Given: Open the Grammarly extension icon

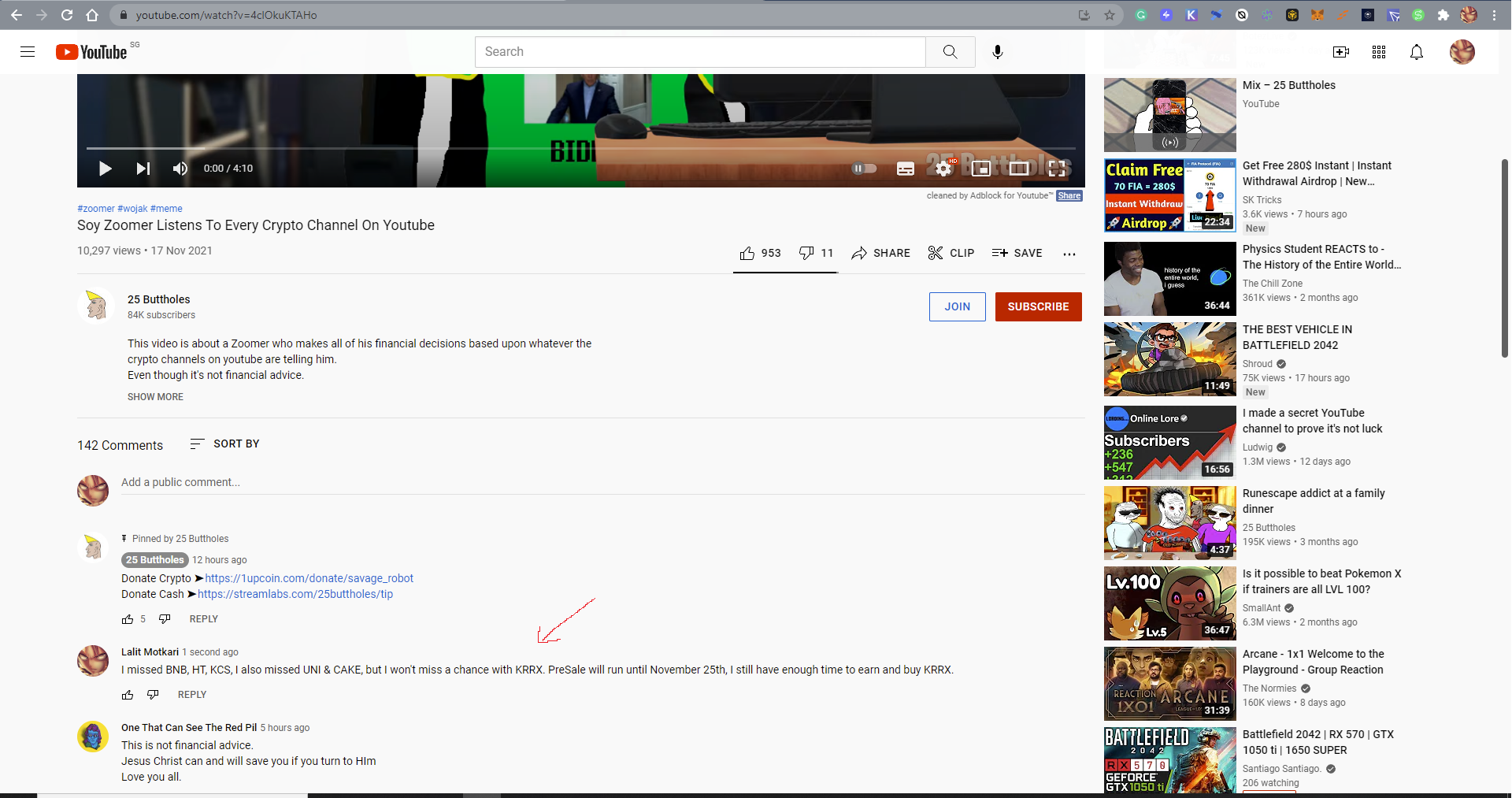Looking at the screenshot, I should coord(1141,15).
